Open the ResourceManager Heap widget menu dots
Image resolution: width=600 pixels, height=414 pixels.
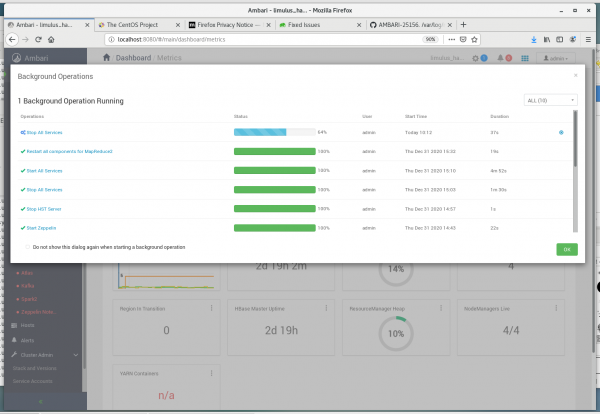(441, 308)
